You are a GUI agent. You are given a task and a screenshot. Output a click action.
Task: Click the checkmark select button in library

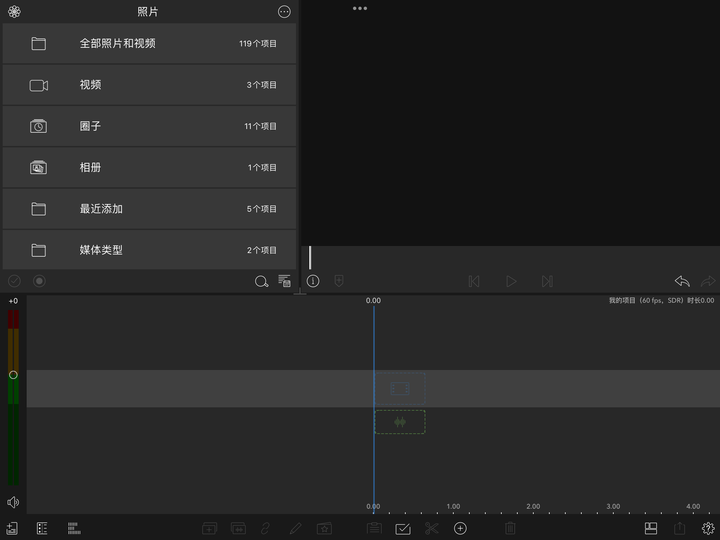14,281
